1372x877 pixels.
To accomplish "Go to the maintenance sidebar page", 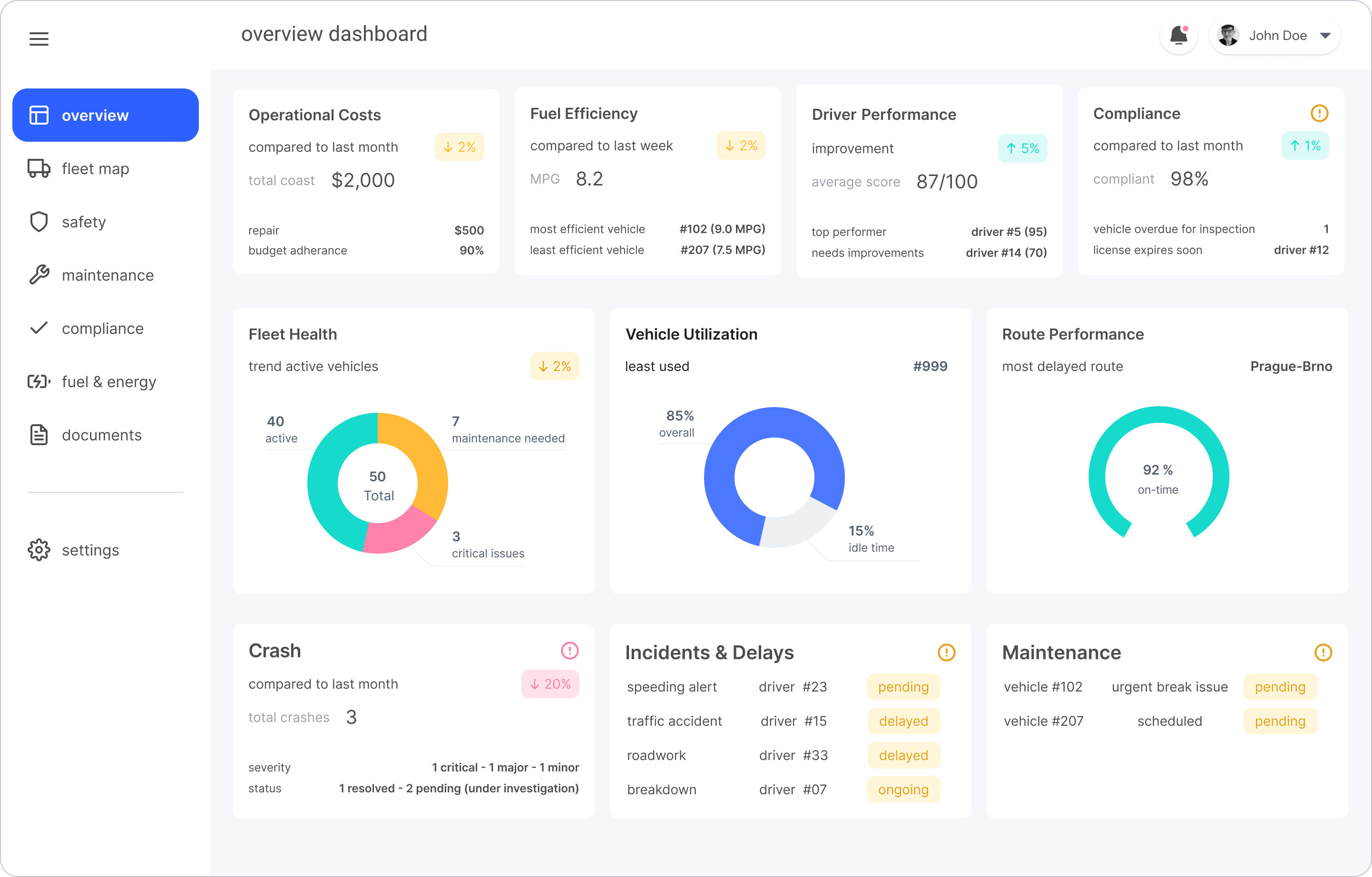I will pos(107,276).
